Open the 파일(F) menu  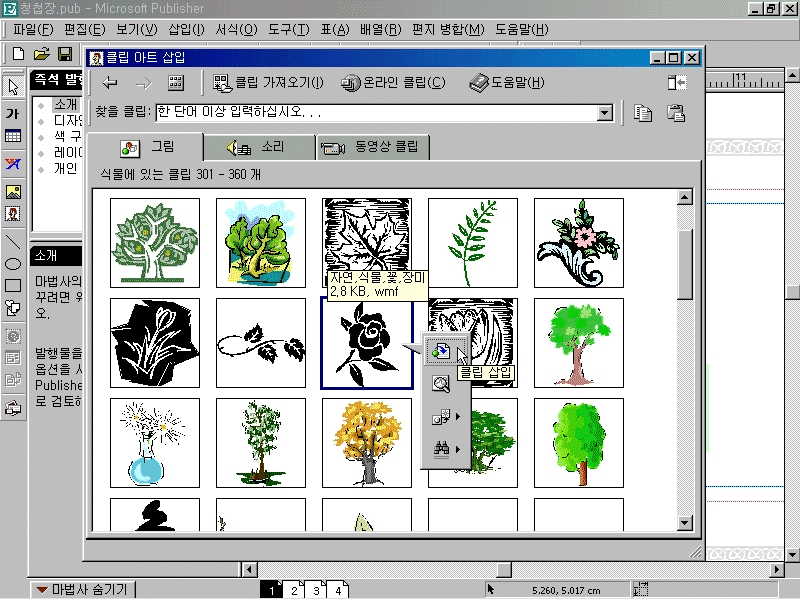[33, 30]
